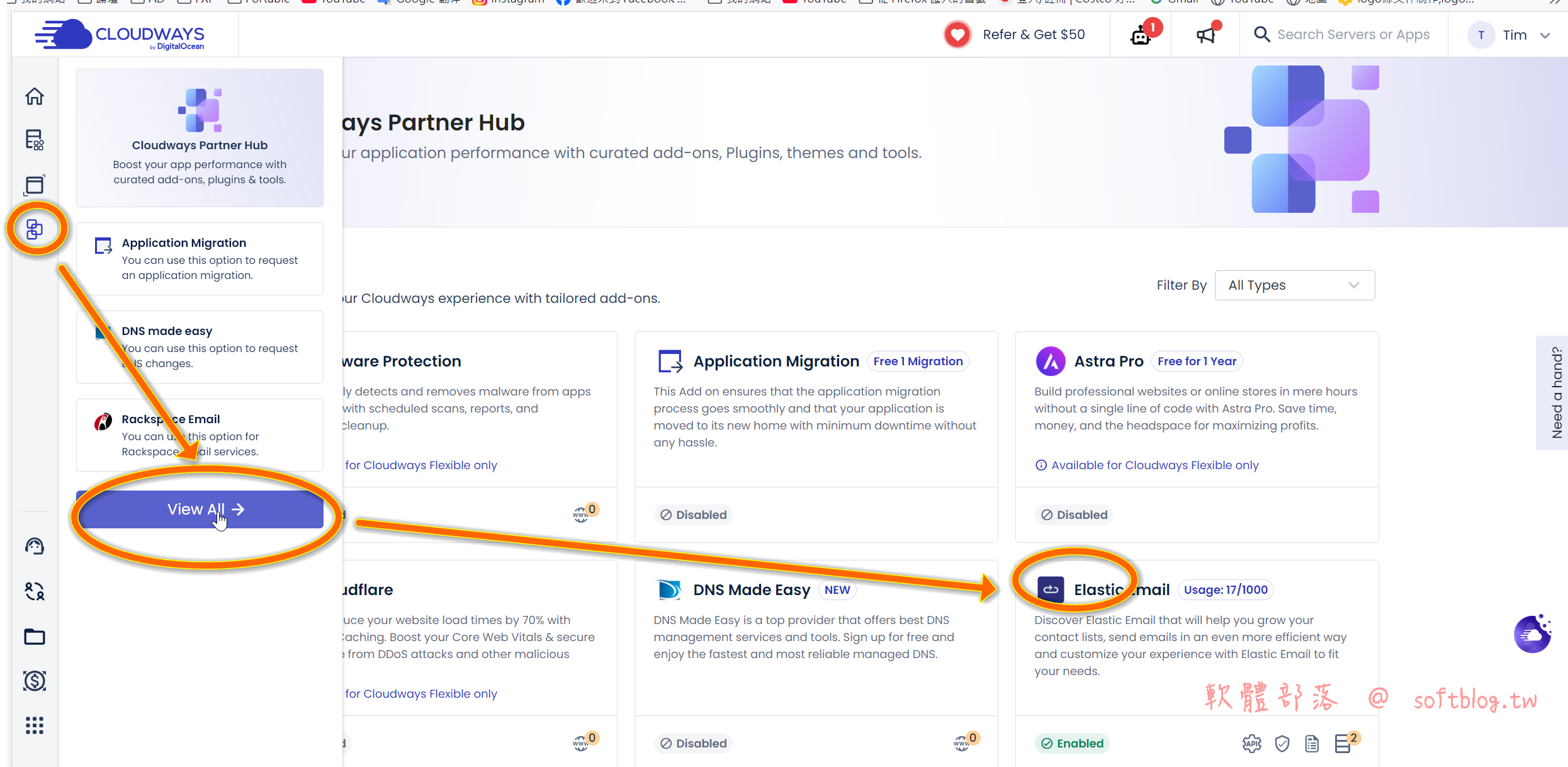1568x767 pixels.
Task: Click the View All button
Action: (200, 509)
